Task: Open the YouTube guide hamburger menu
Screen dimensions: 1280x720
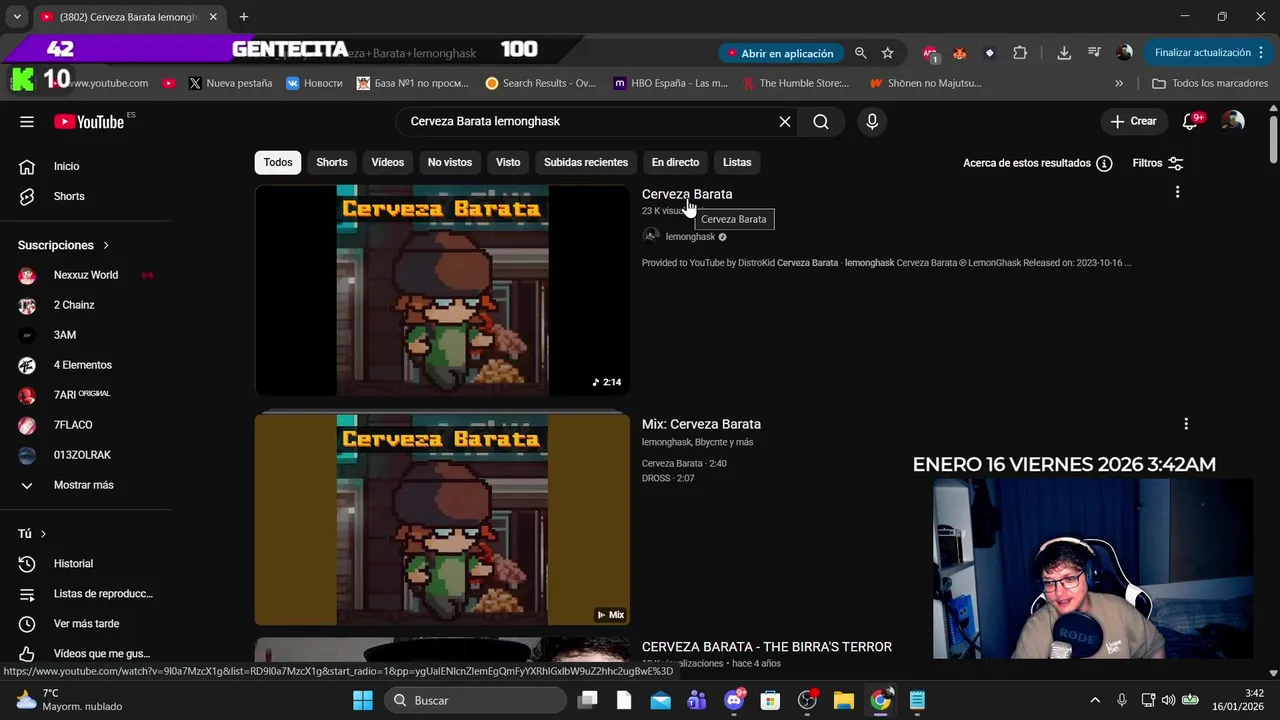Action: (27, 121)
